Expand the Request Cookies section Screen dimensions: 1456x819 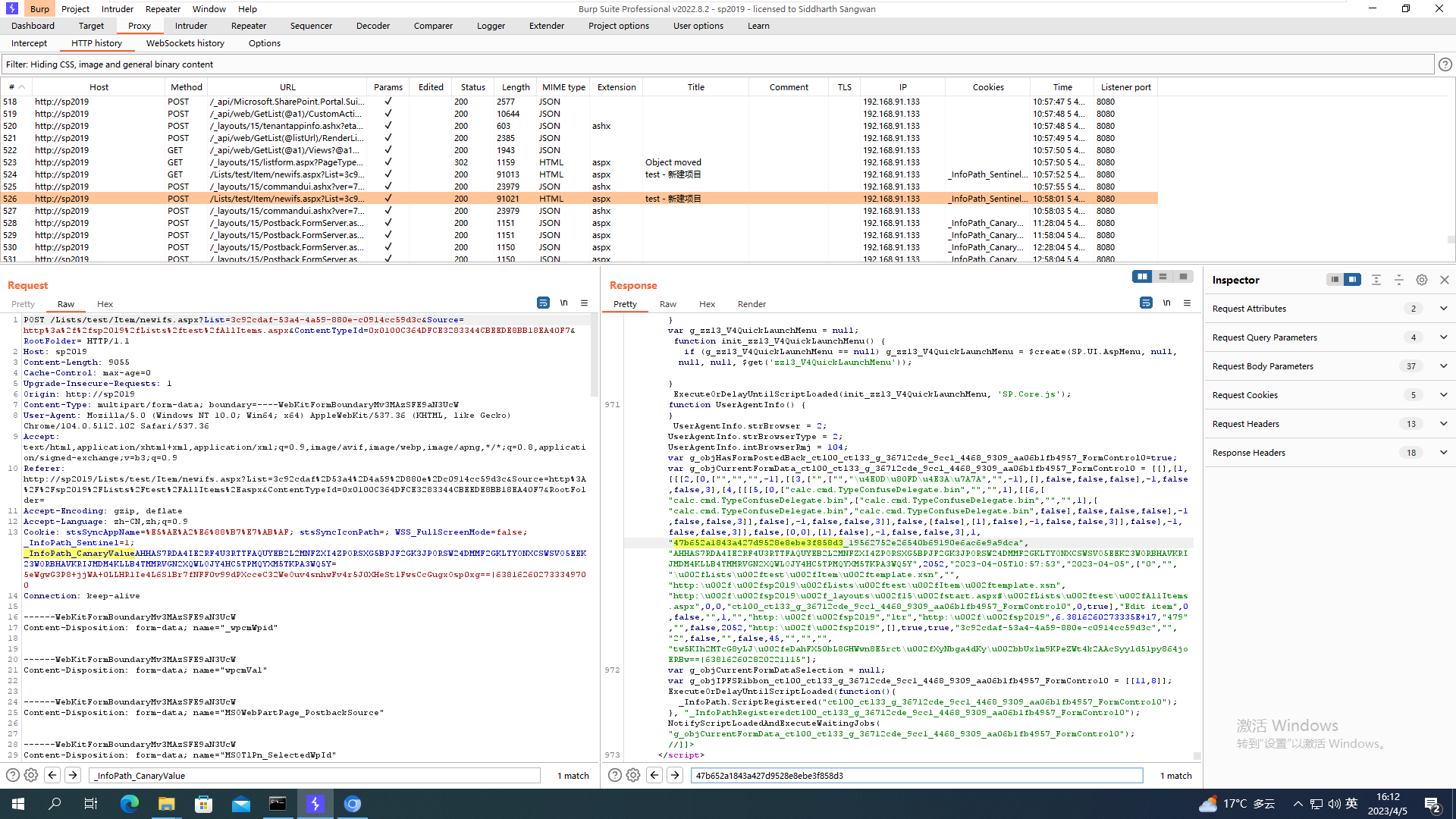pos(1444,395)
